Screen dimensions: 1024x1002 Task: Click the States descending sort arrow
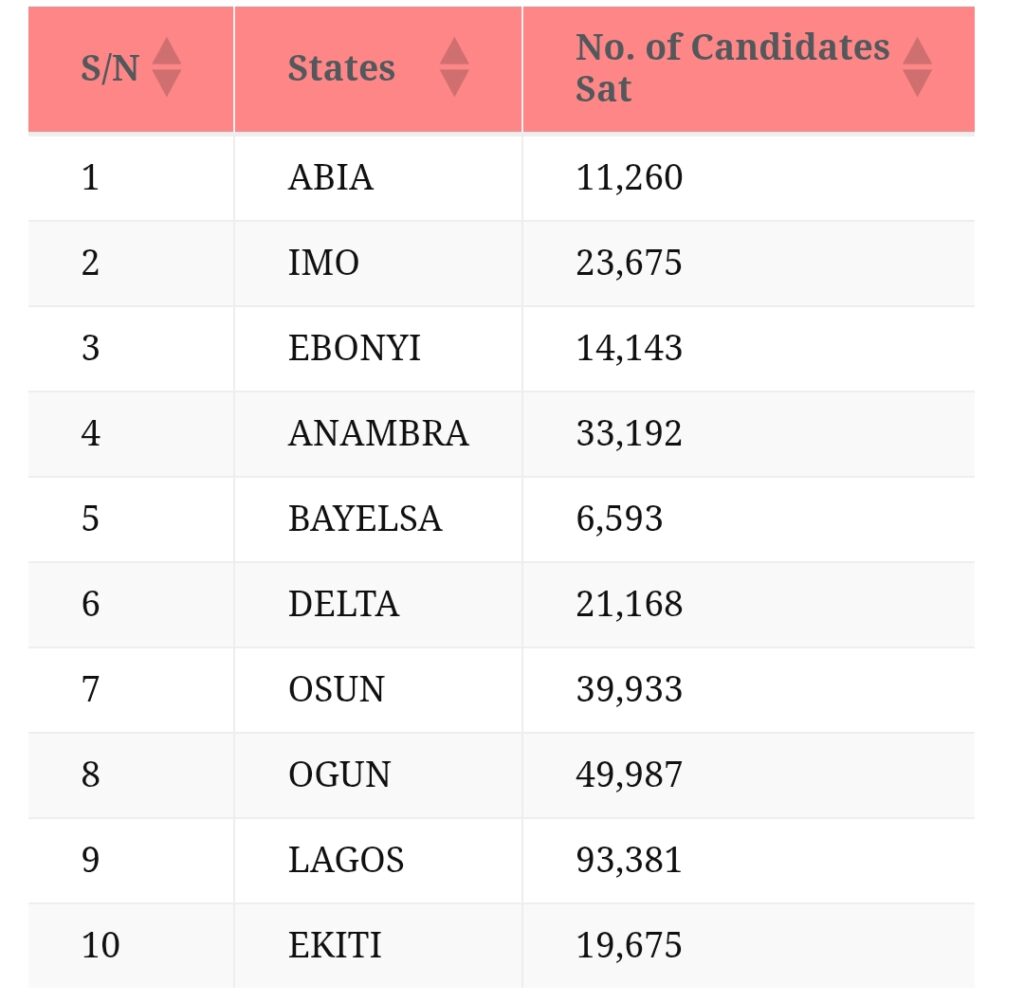pyautogui.click(x=454, y=83)
